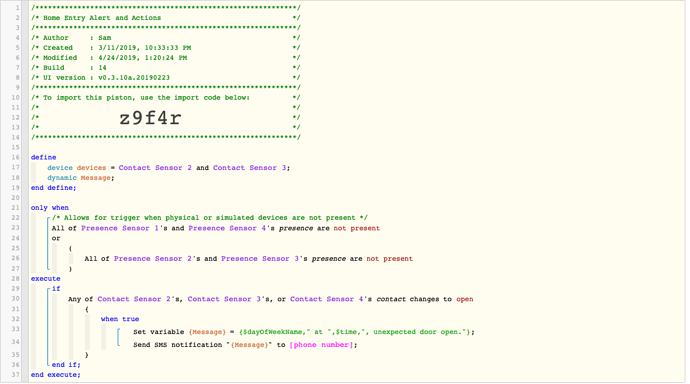Select the 'define' keyword on line 16

click(x=44, y=157)
